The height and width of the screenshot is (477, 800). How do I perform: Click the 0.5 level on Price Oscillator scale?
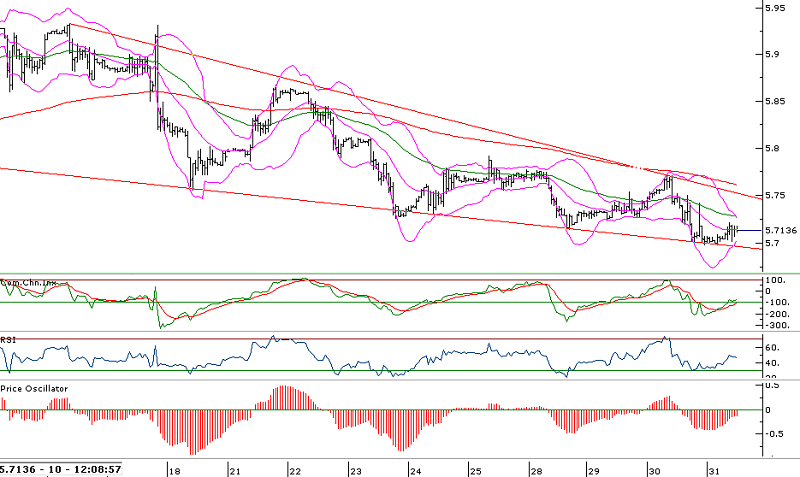click(x=772, y=386)
